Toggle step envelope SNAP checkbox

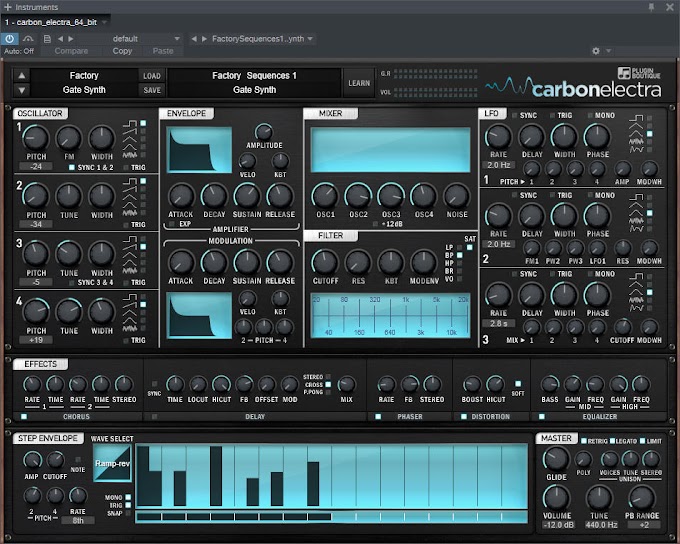pyautogui.click(x=128, y=513)
